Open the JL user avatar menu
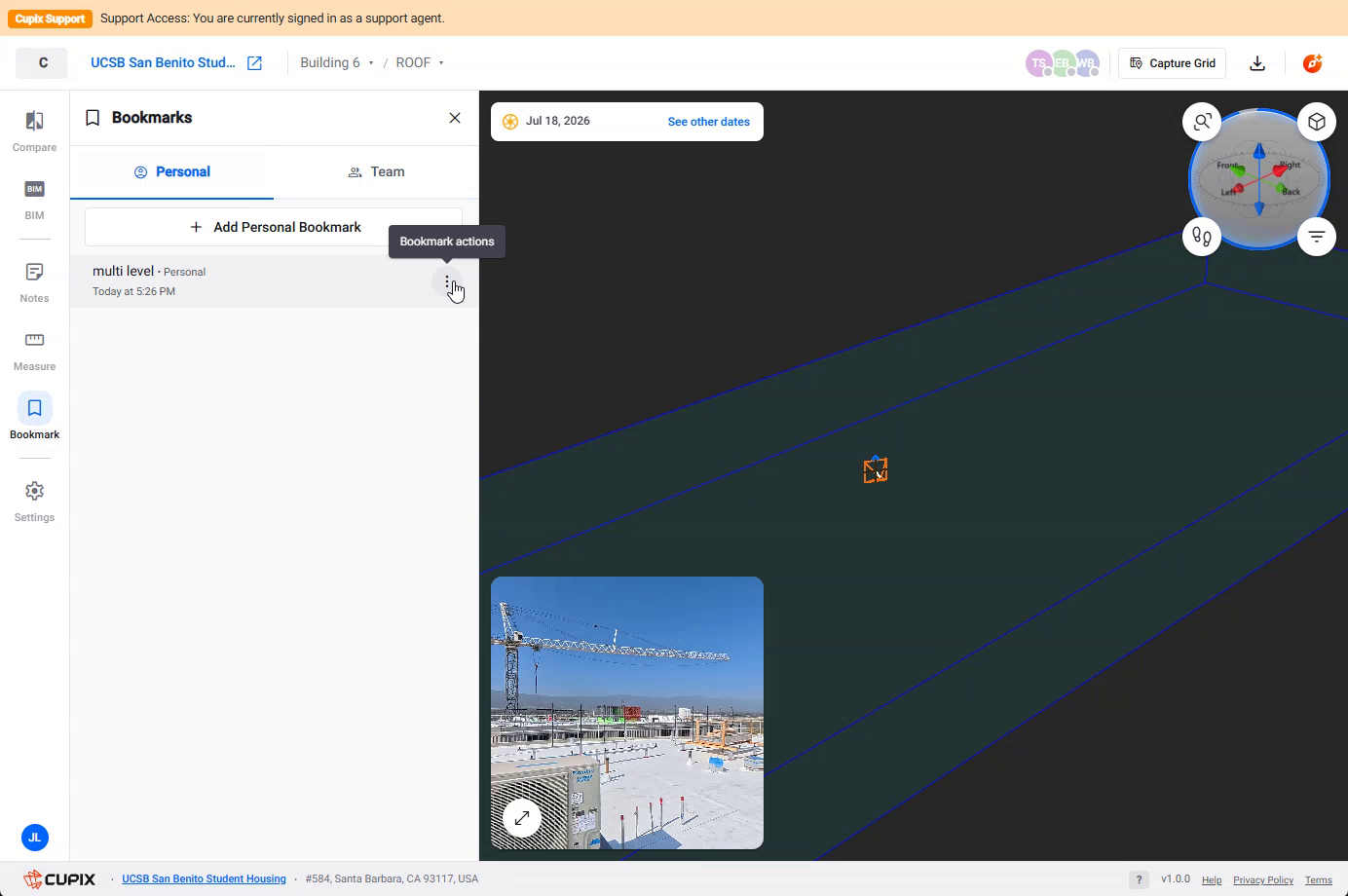This screenshot has width=1348, height=896. (35, 838)
